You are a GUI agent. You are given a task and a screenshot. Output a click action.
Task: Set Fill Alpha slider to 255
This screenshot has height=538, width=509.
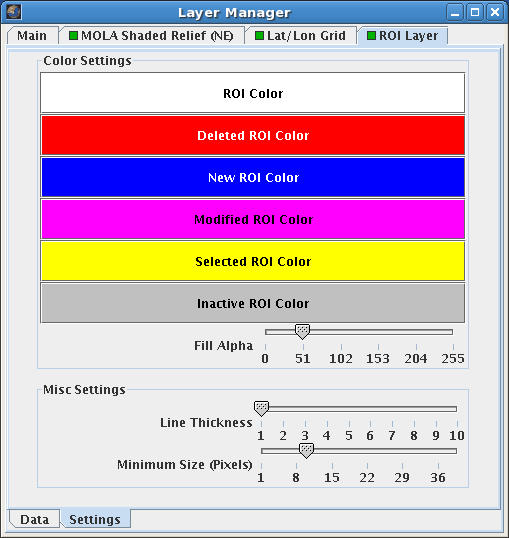point(453,332)
